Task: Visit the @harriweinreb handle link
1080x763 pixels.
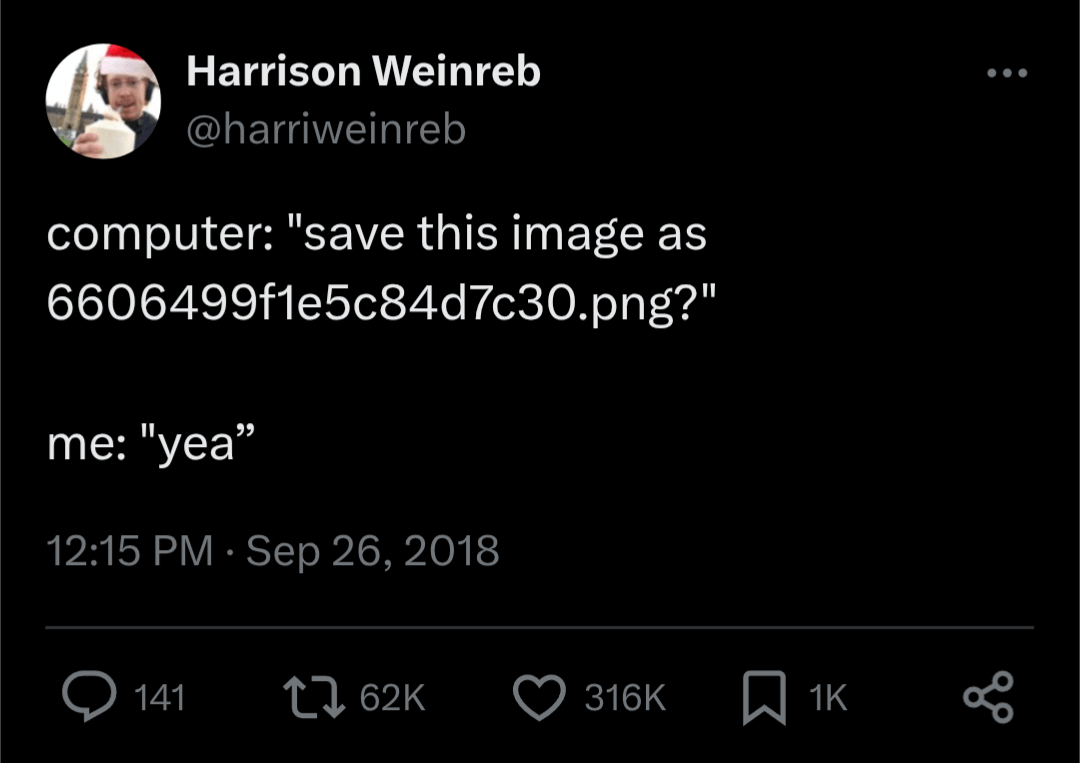Action: (326, 129)
